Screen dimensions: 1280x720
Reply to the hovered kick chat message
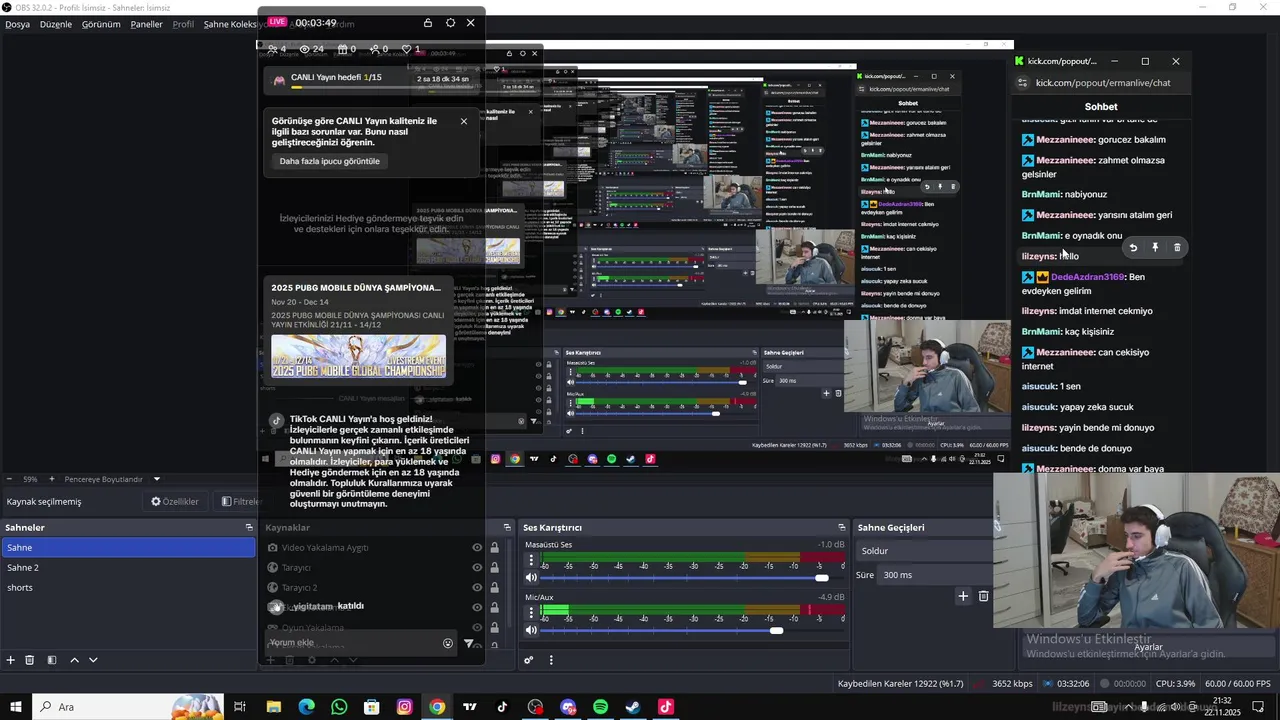[1133, 247]
